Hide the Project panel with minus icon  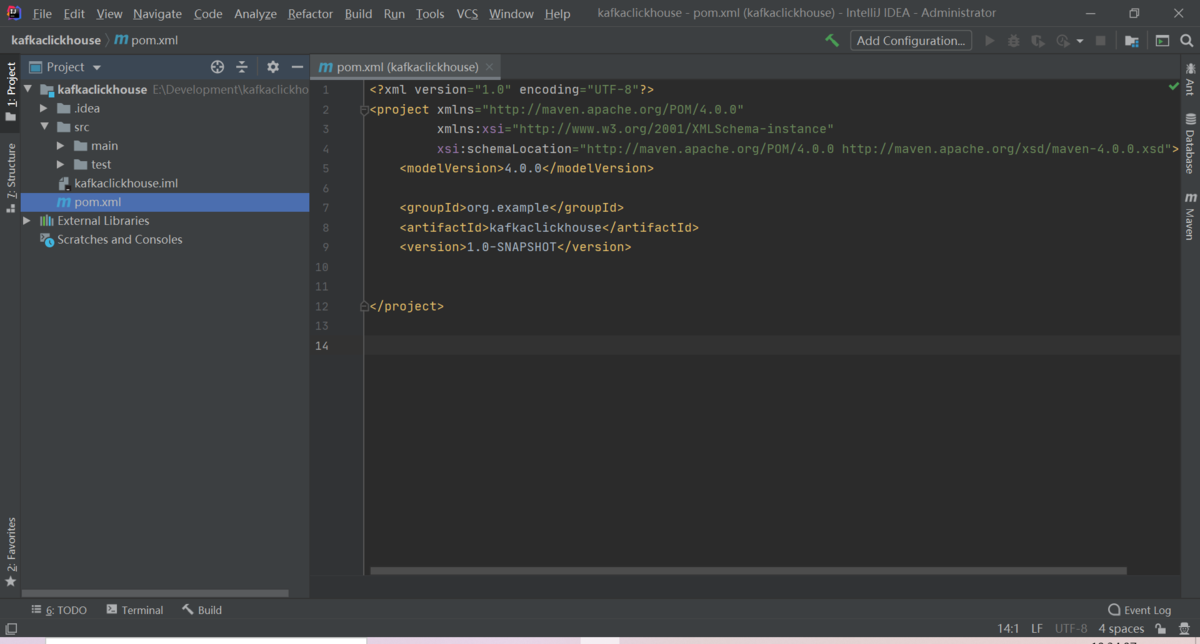[x=297, y=67]
